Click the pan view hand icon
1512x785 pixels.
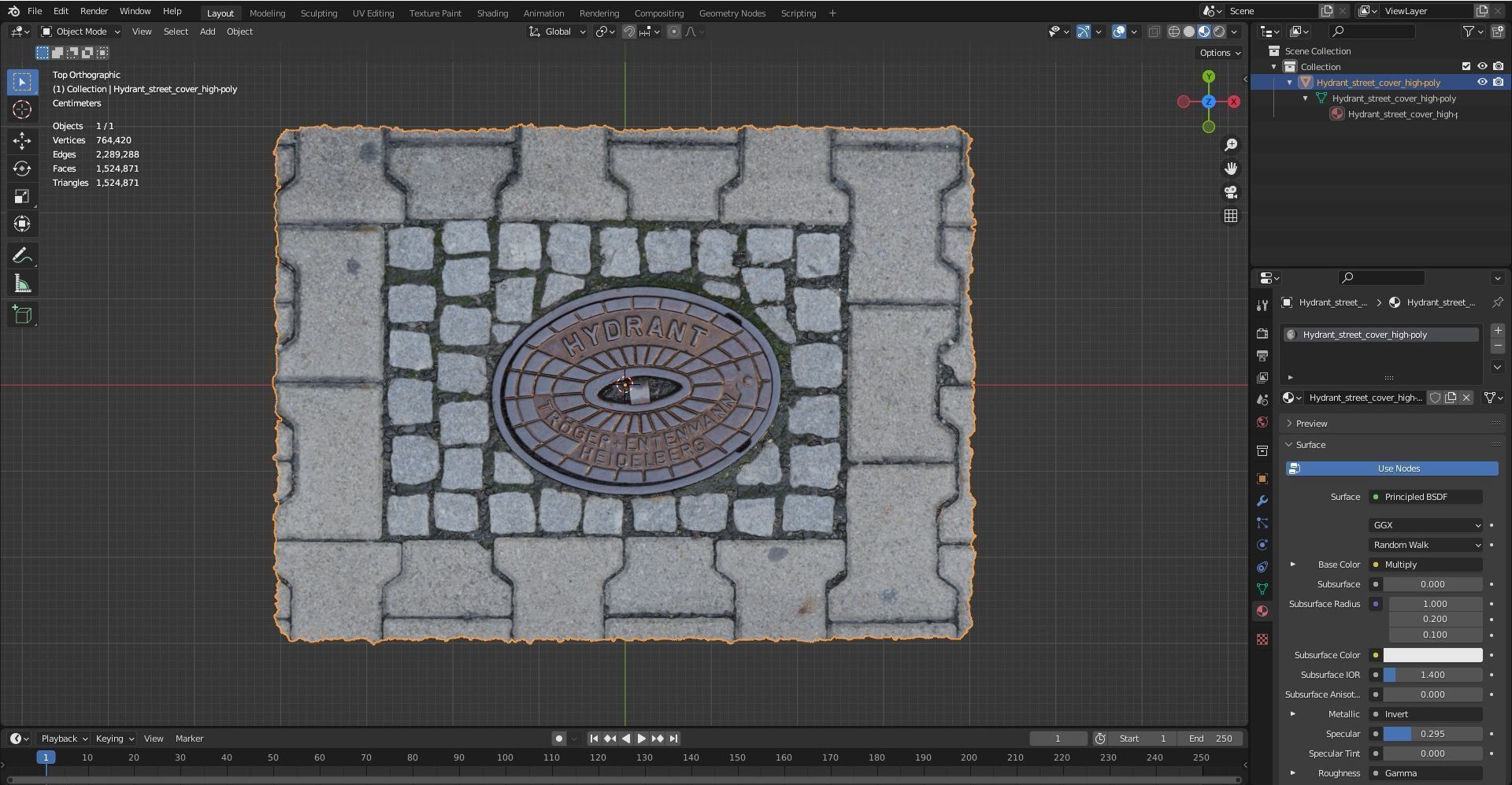(1231, 168)
